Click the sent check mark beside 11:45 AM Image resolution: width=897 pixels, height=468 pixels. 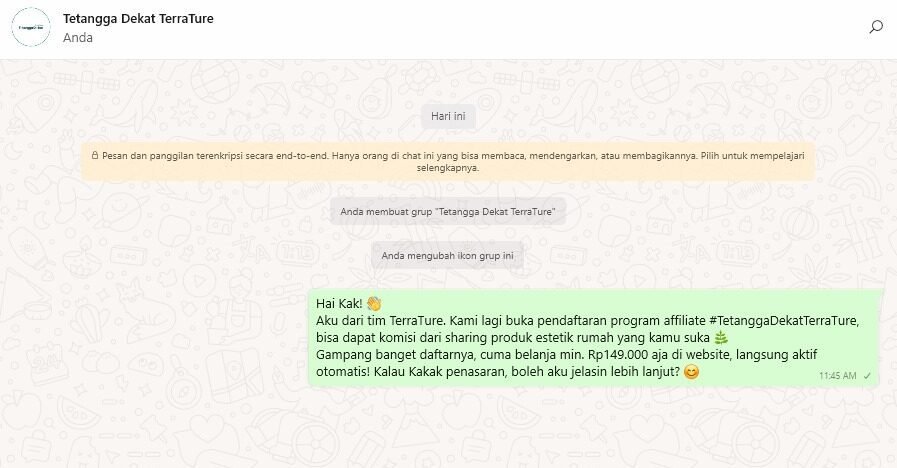pos(867,376)
